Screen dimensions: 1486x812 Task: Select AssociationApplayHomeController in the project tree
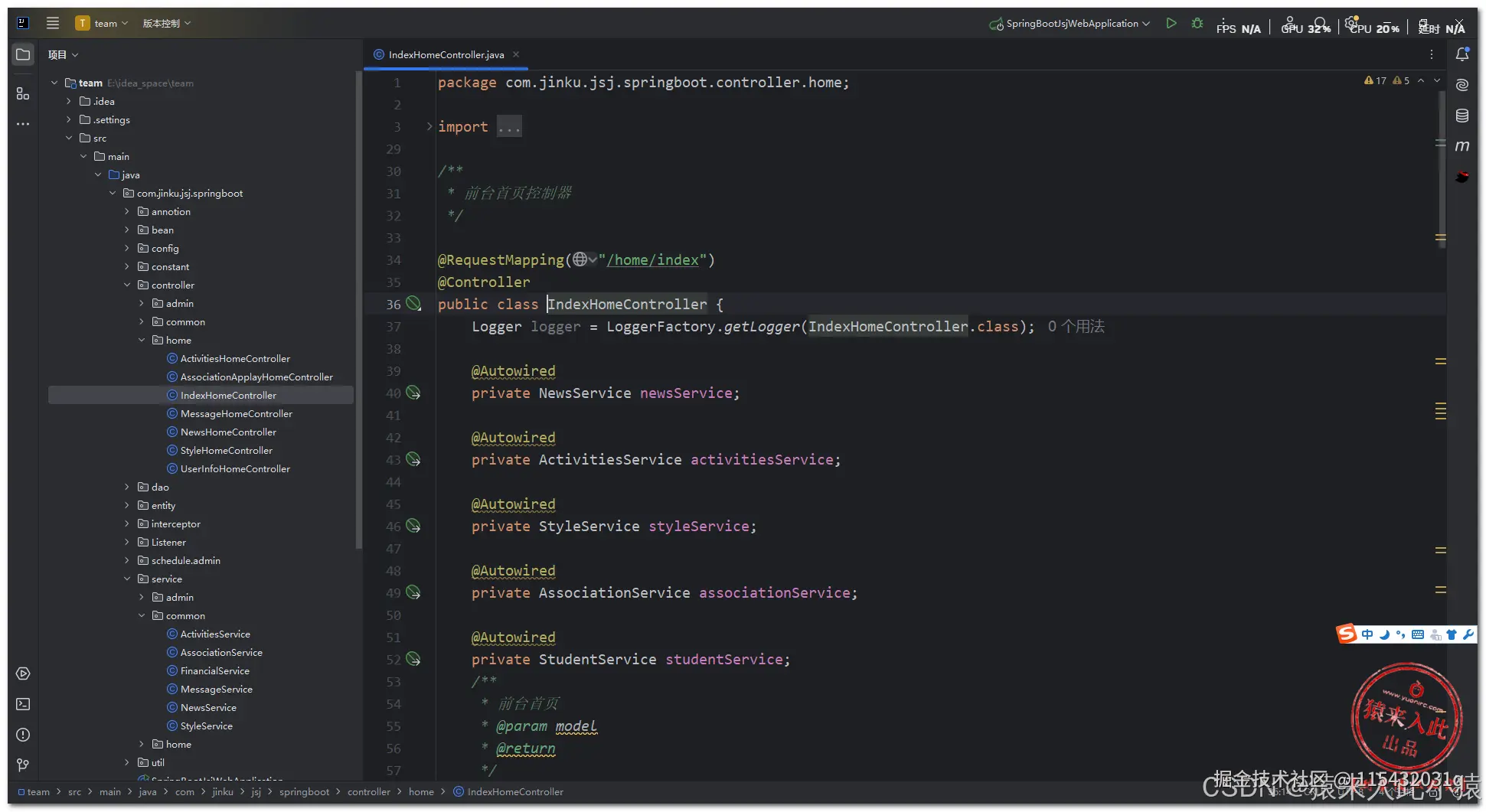[x=256, y=377]
